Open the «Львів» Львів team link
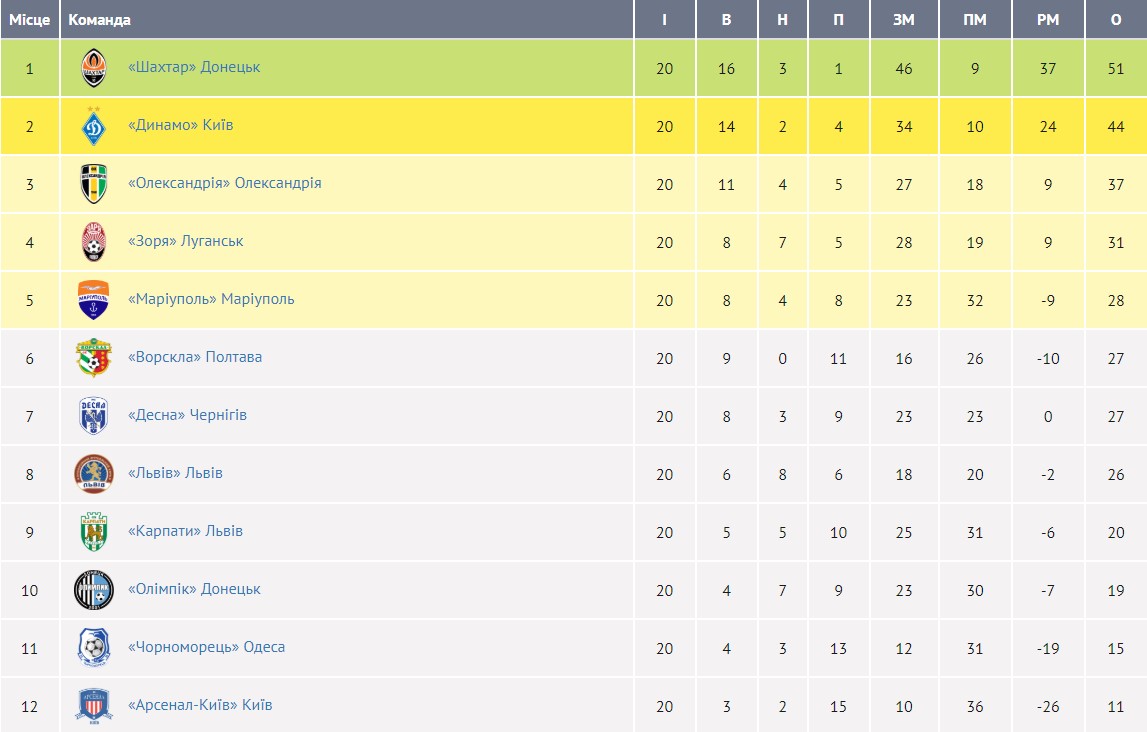 tap(175, 473)
